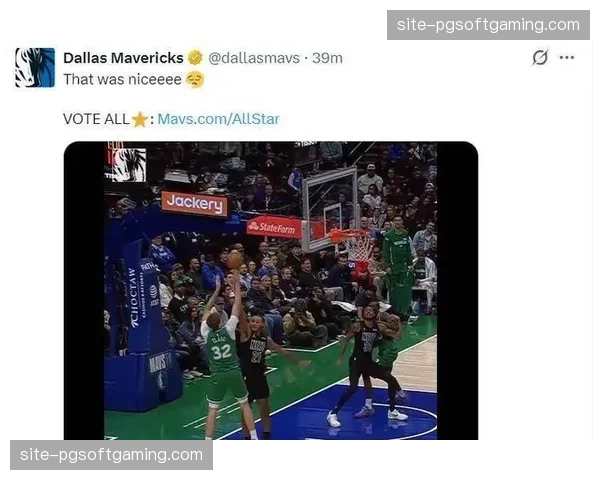Open the Dallas Mavericks profile avatar
The image size is (600, 480).
tap(35, 67)
